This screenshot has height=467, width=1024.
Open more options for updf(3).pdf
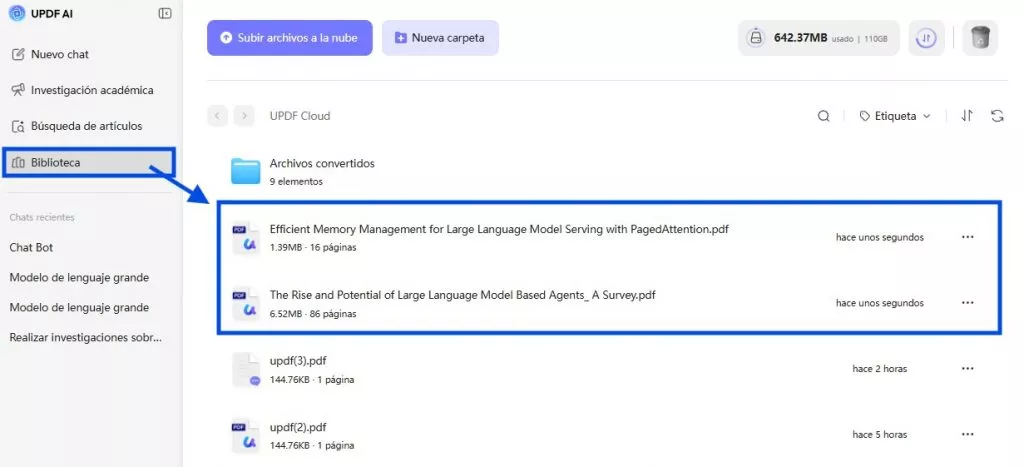pos(967,369)
